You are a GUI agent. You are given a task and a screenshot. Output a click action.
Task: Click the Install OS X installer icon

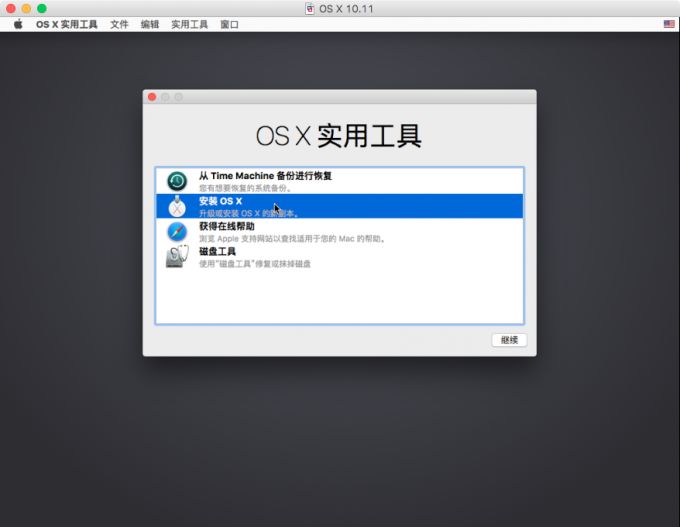(x=177, y=206)
